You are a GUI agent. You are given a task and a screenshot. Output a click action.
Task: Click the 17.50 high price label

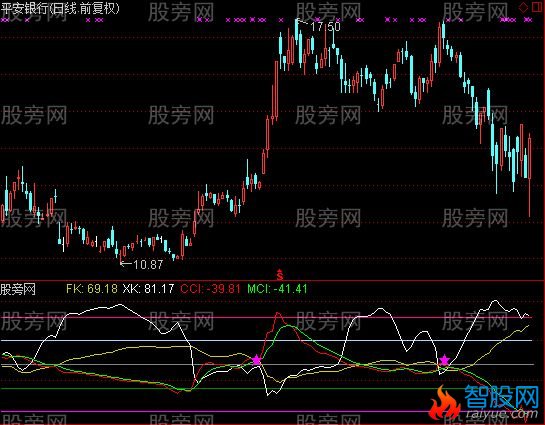coord(325,27)
